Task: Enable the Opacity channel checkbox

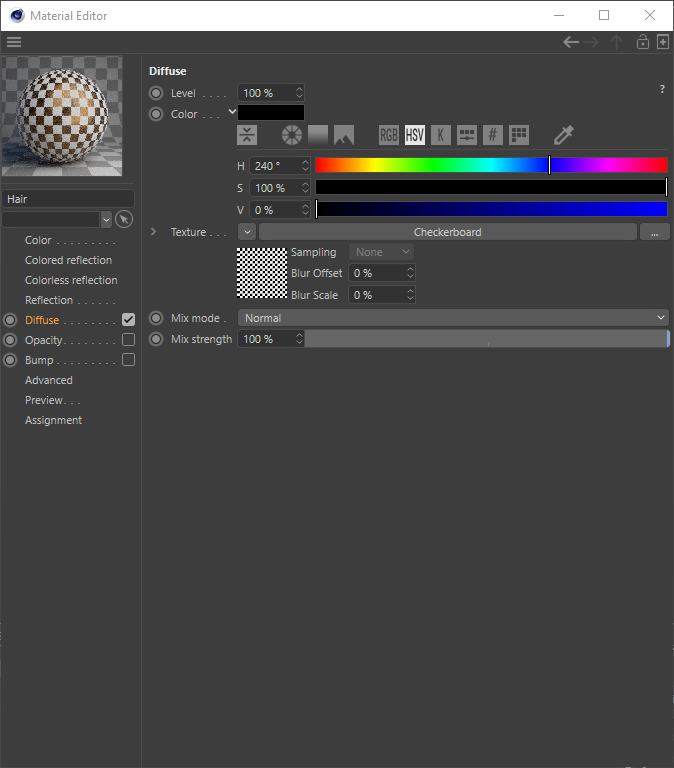Action: (x=128, y=339)
